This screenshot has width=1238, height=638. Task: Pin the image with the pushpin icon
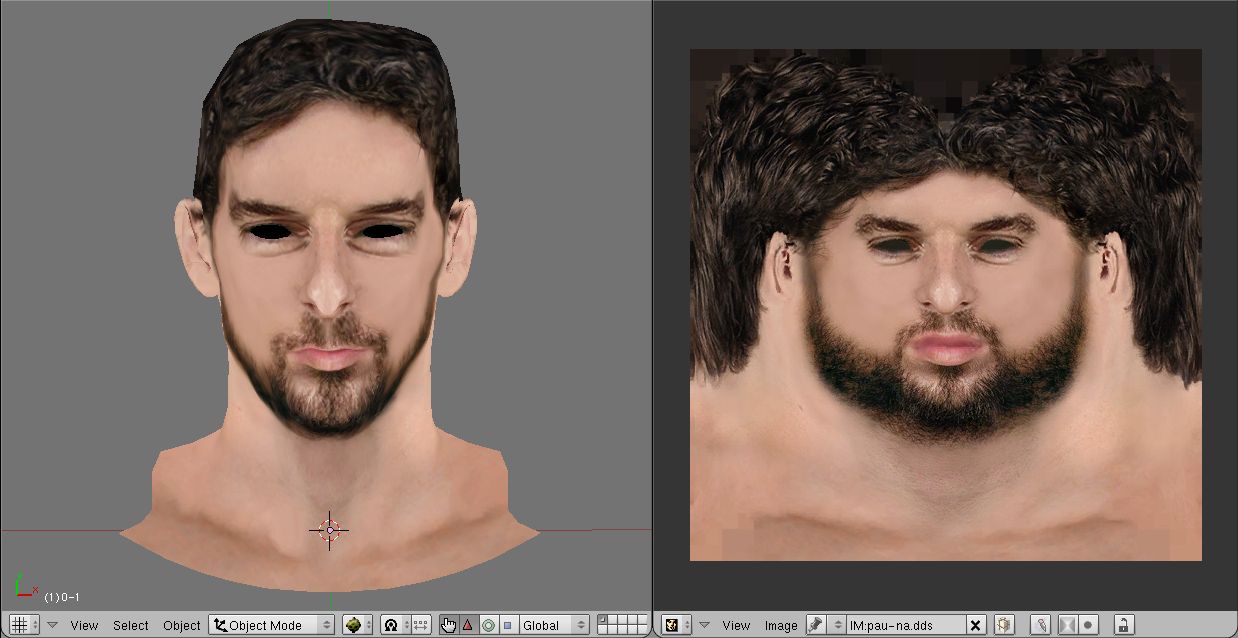click(815, 625)
